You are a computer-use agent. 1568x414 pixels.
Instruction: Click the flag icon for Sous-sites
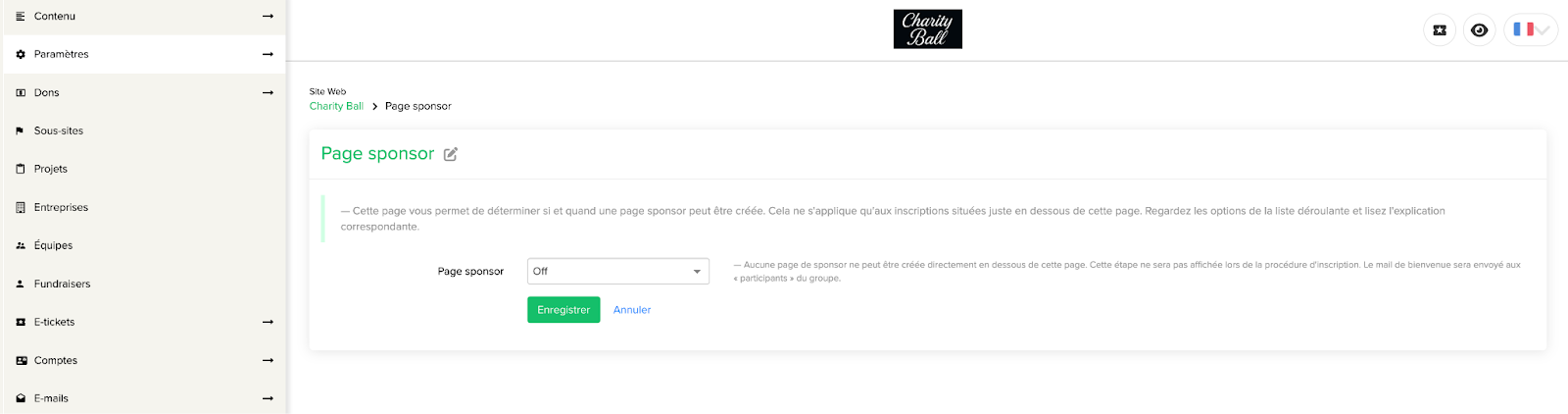[21, 131]
